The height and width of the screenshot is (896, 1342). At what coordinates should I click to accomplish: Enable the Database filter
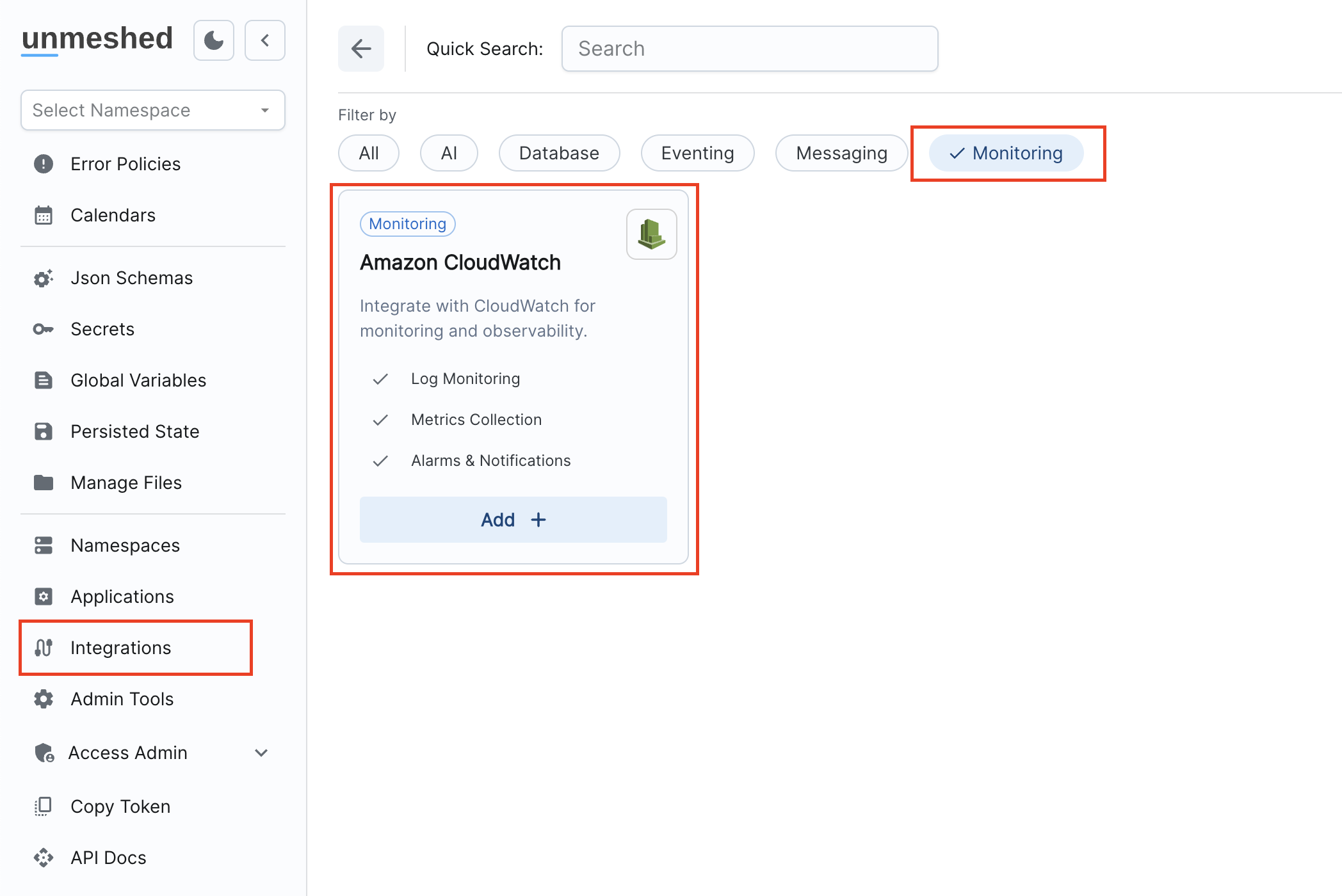[x=558, y=153]
